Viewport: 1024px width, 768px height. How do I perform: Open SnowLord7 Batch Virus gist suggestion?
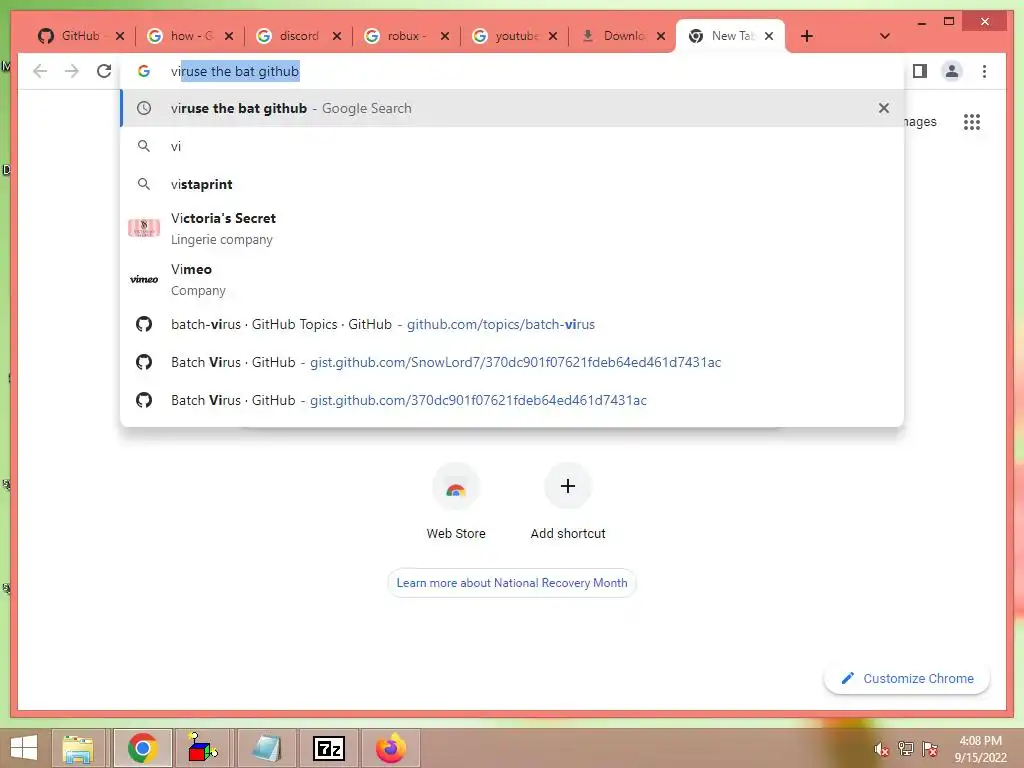512,362
